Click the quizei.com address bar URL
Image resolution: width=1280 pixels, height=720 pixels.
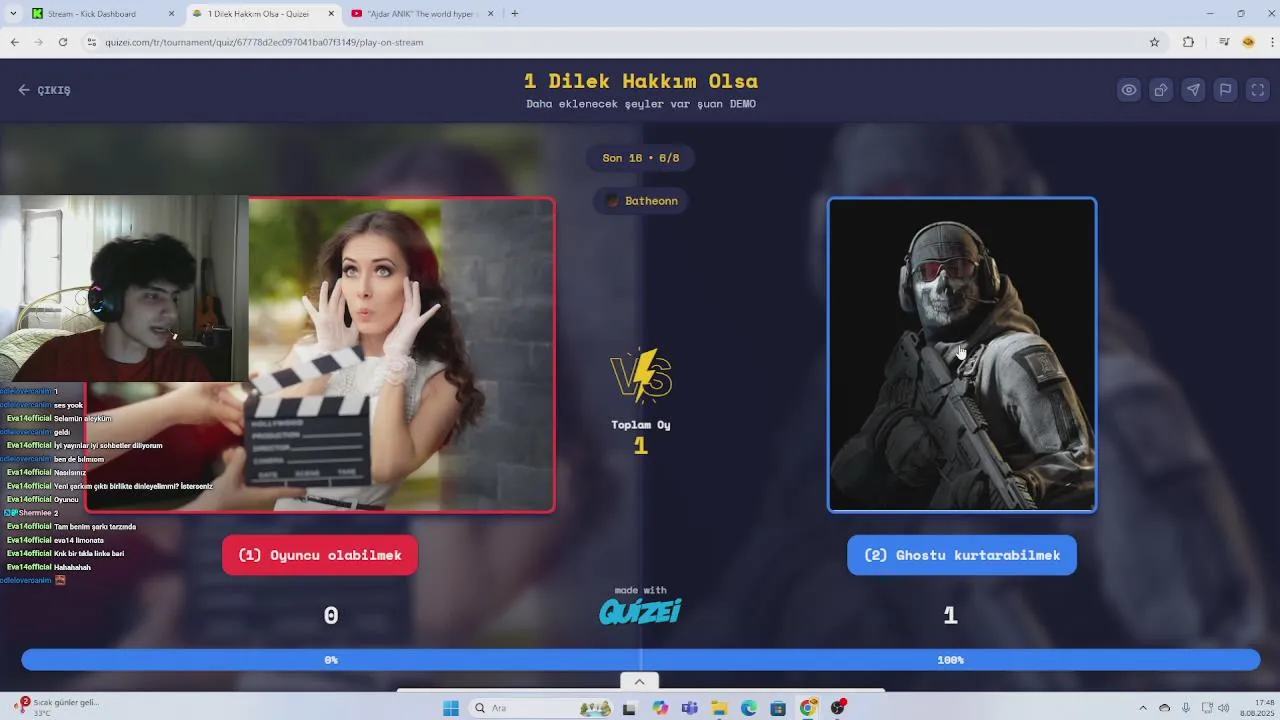coord(264,42)
